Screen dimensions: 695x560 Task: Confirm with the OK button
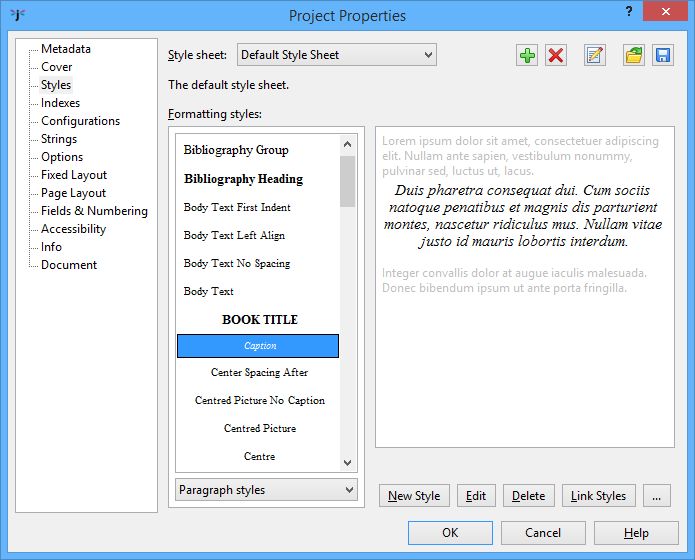(x=450, y=533)
